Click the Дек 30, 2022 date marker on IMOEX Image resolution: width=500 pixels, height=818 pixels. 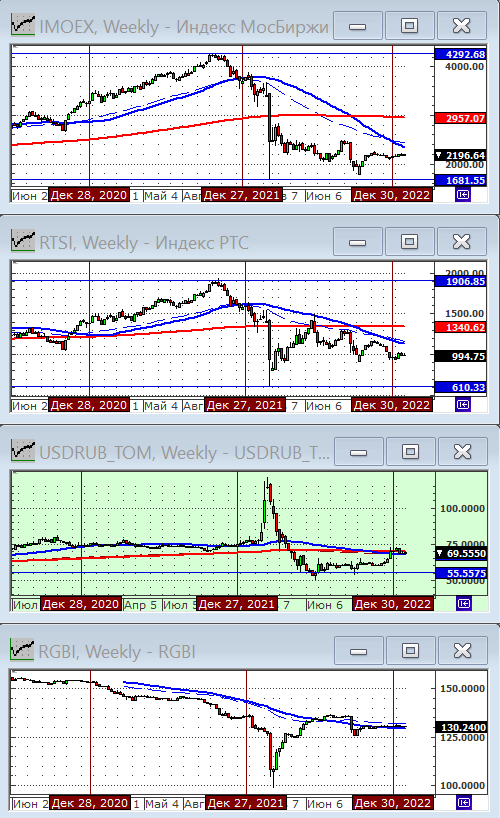pos(392,195)
